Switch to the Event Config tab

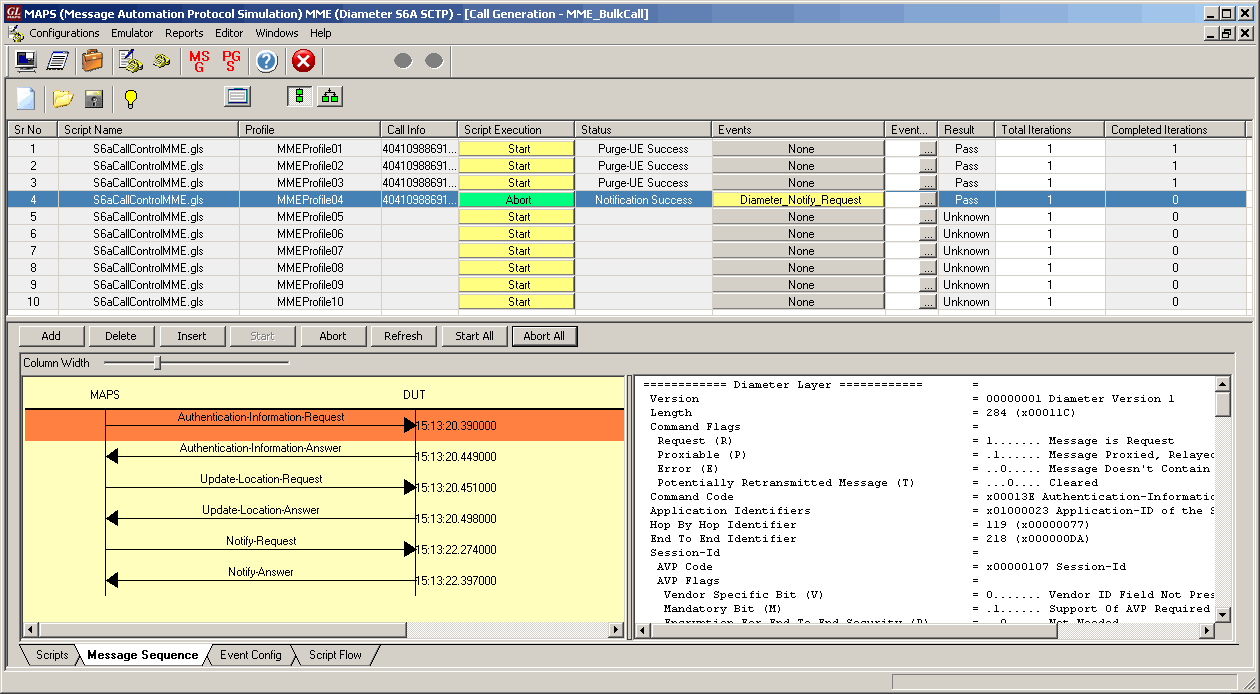tap(251, 655)
